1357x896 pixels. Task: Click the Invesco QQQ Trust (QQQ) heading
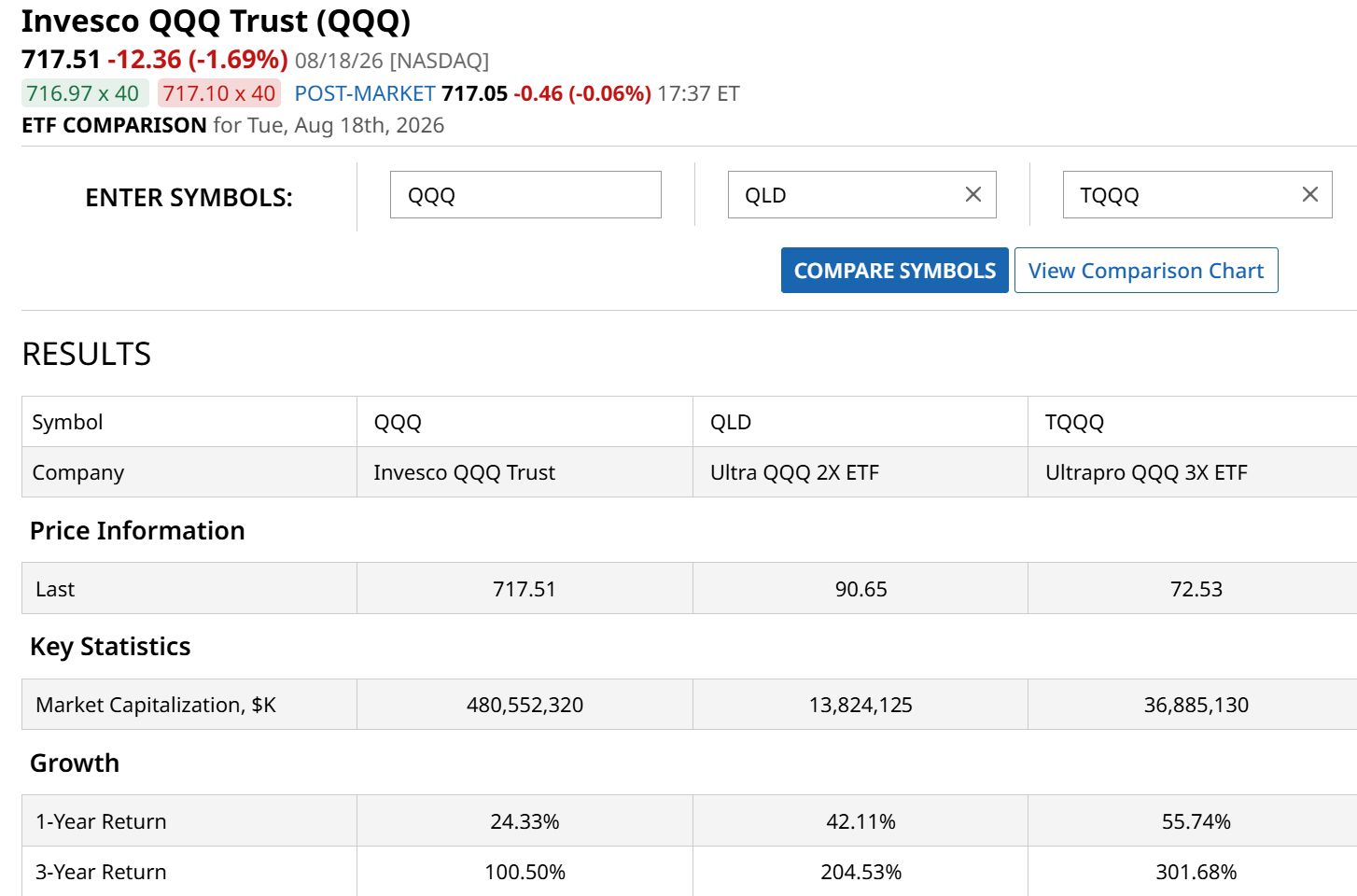click(216, 21)
